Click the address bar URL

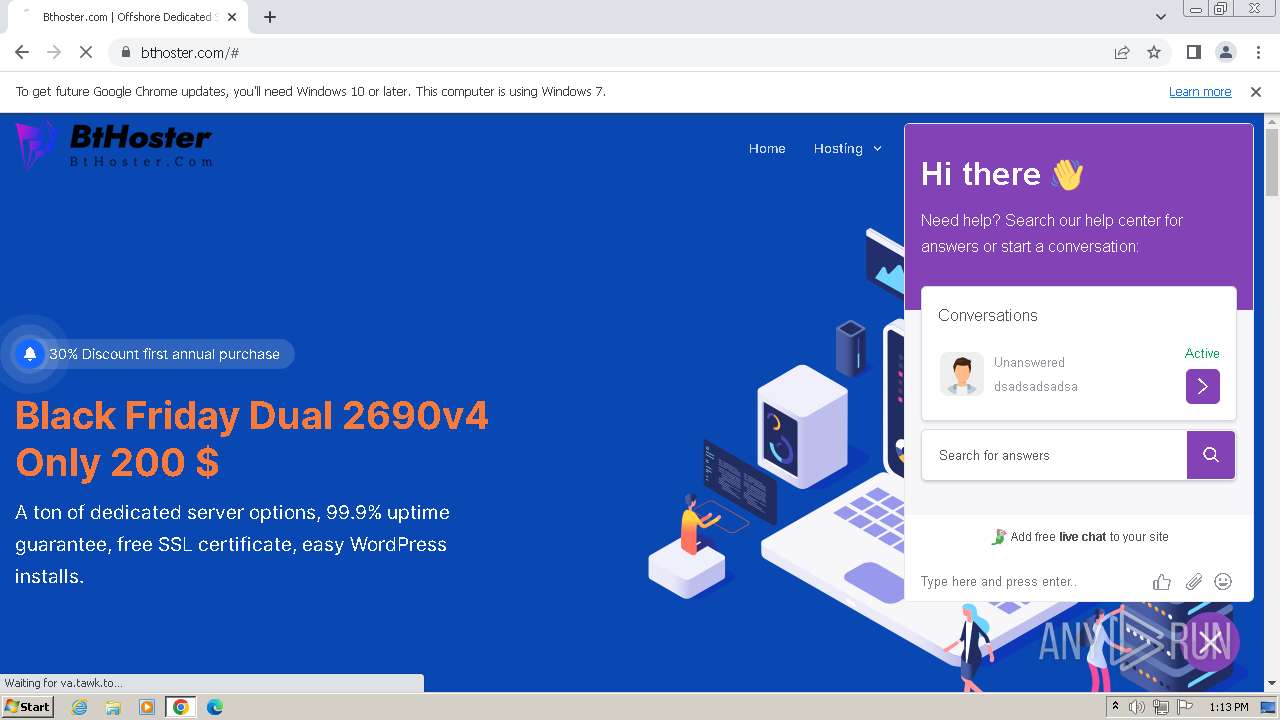point(190,52)
